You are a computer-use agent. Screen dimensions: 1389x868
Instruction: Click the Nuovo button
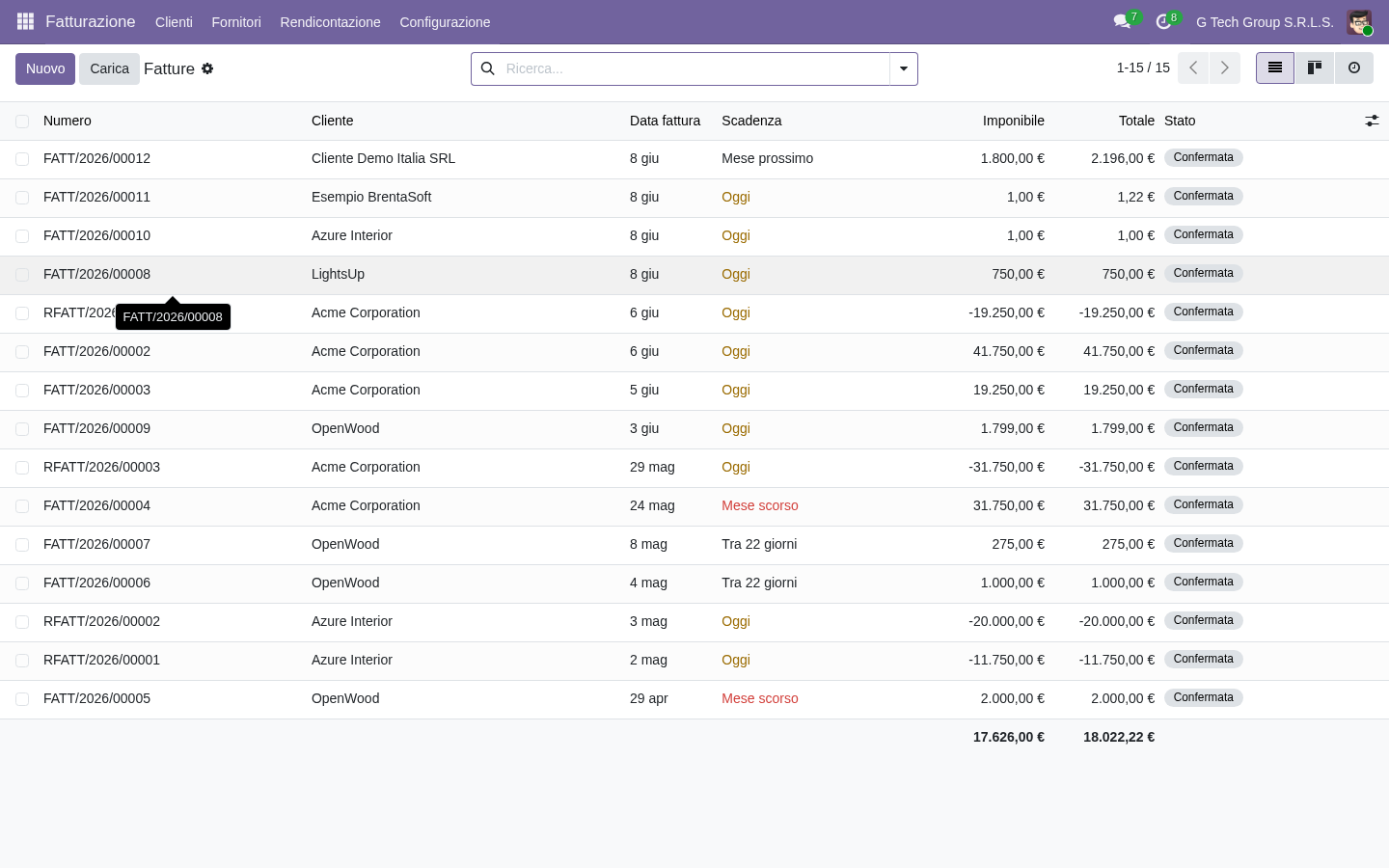pyautogui.click(x=45, y=68)
